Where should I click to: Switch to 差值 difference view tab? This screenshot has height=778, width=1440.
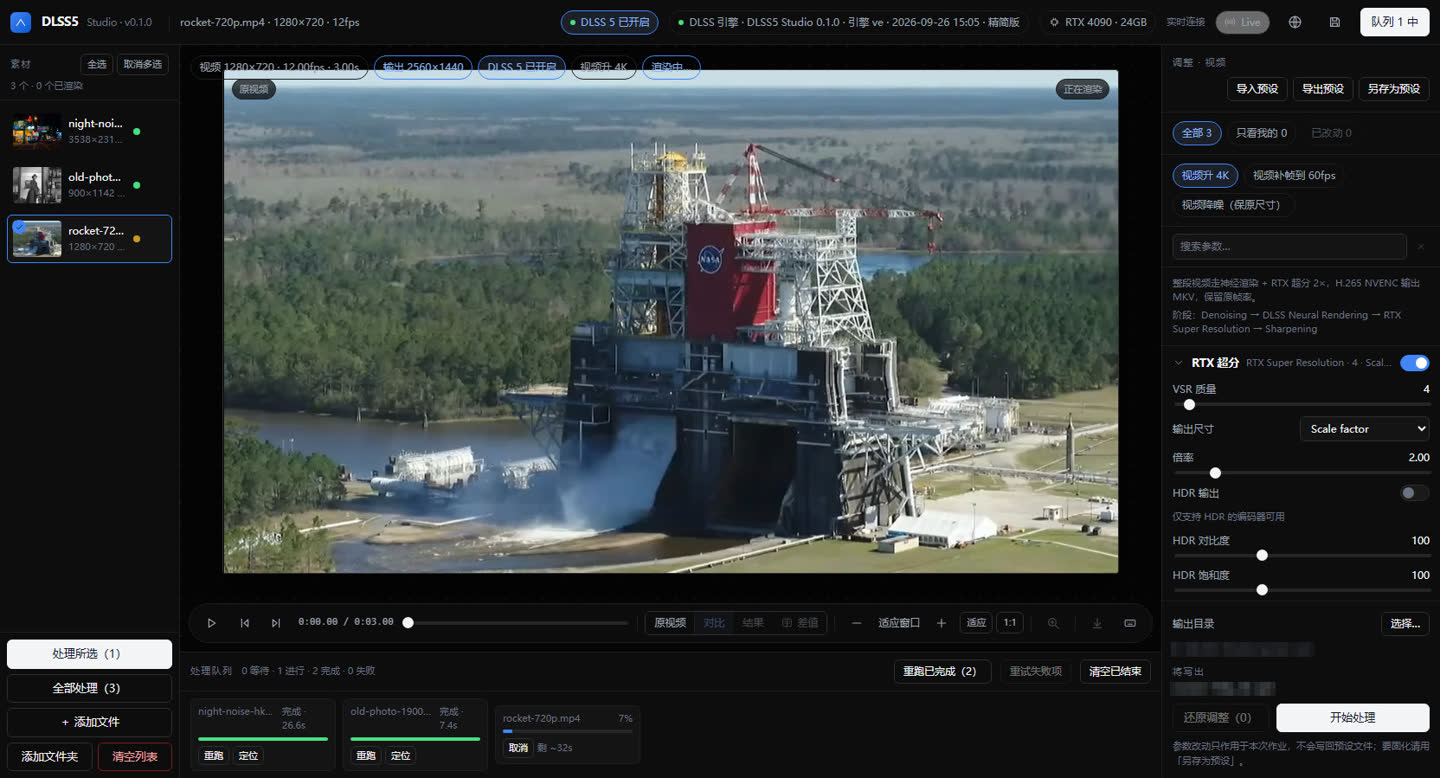coord(800,623)
